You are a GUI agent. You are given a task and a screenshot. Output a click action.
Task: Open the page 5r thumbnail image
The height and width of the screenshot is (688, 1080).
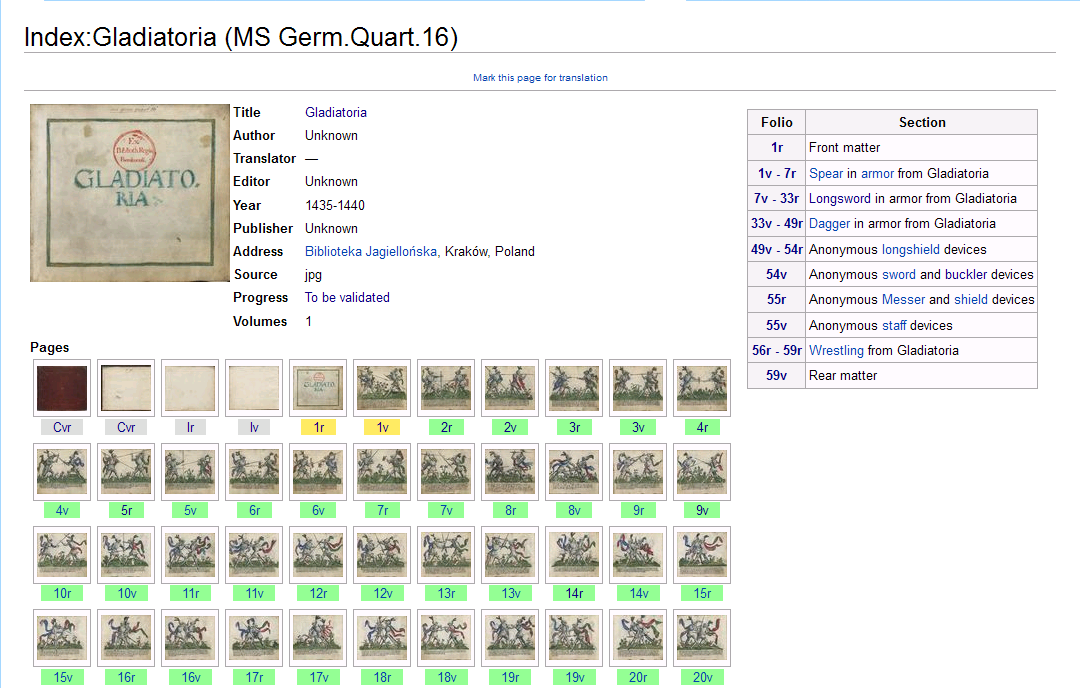pyautogui.click(x=126, y=472)
